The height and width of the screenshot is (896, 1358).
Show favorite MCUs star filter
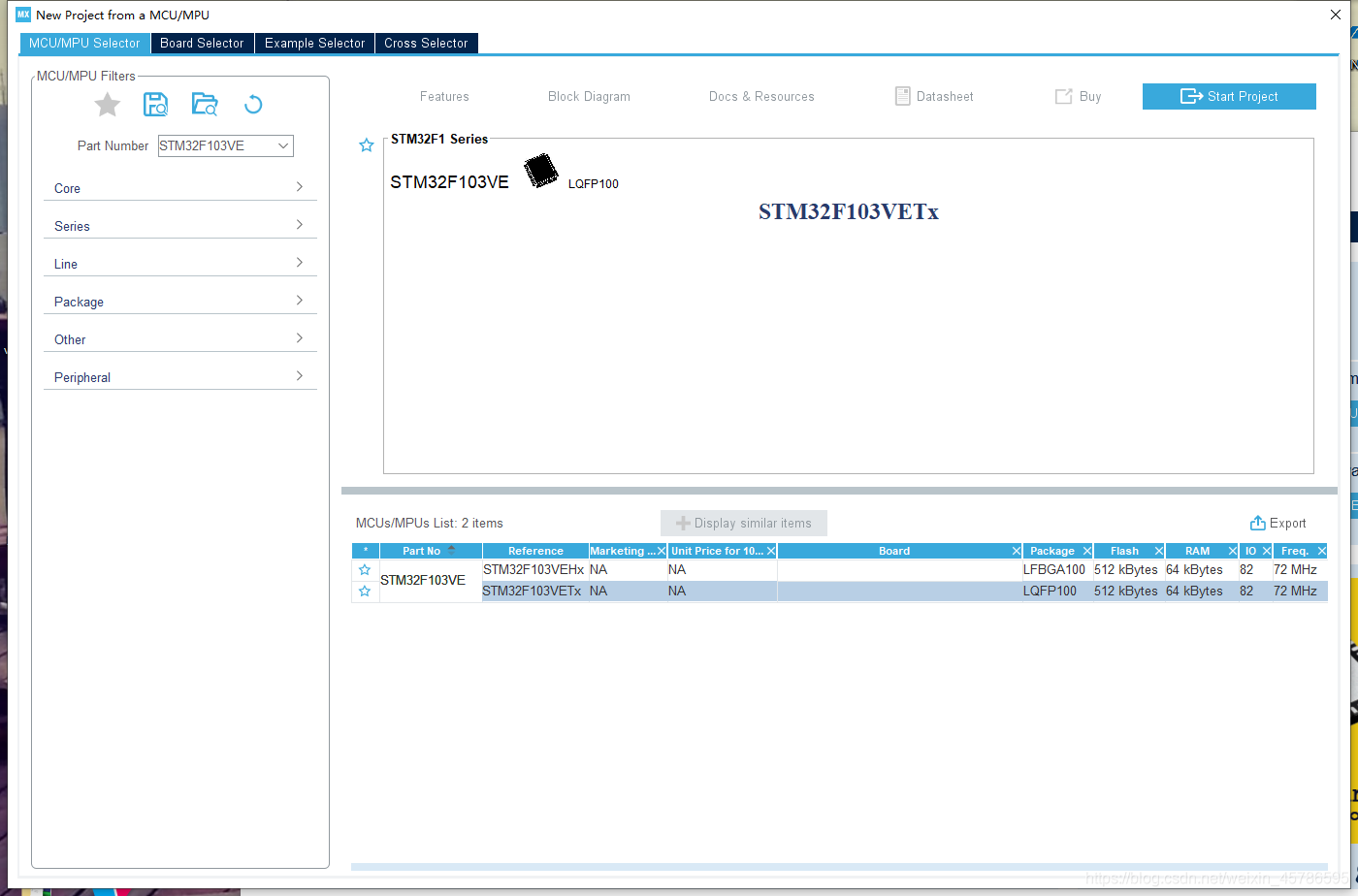point(108,105)
